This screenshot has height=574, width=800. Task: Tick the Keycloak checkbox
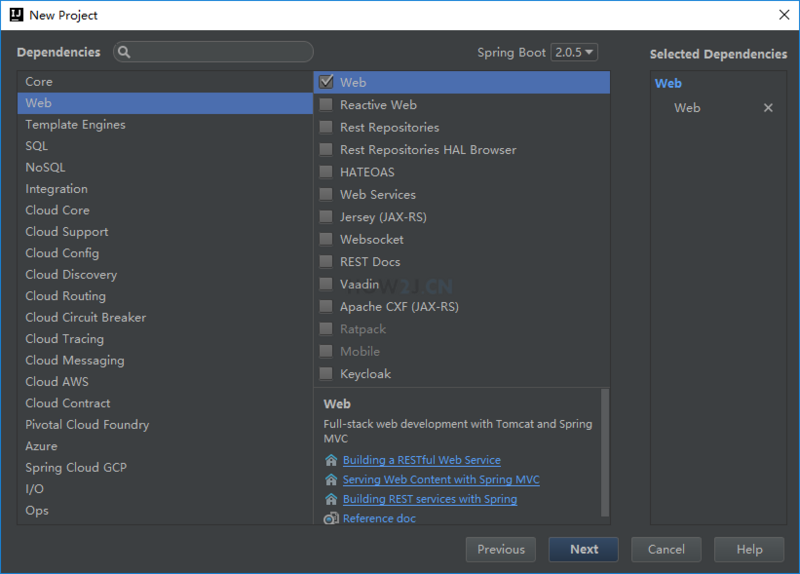(x=326, y=374)
